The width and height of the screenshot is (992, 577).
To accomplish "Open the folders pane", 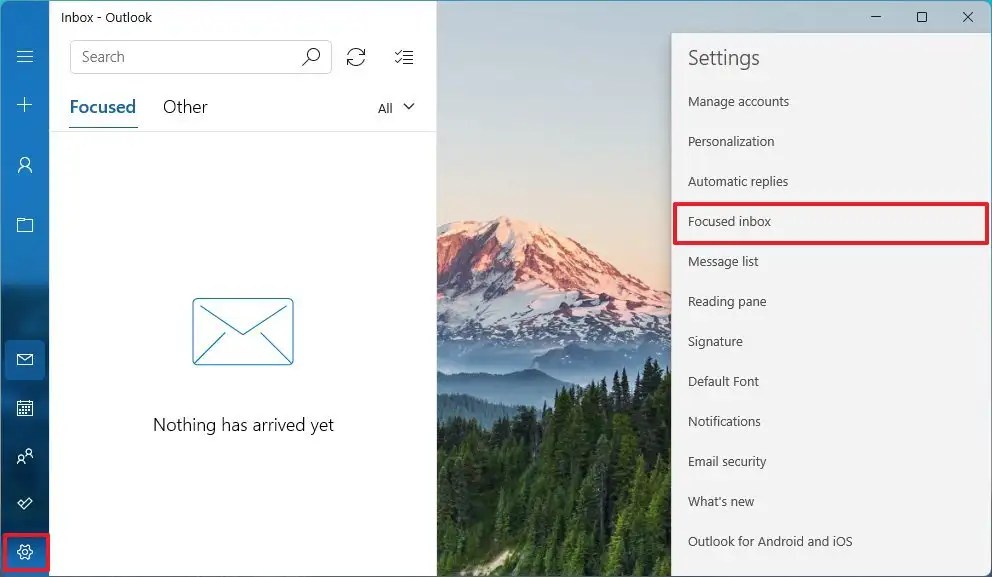I will pos(25,225).
